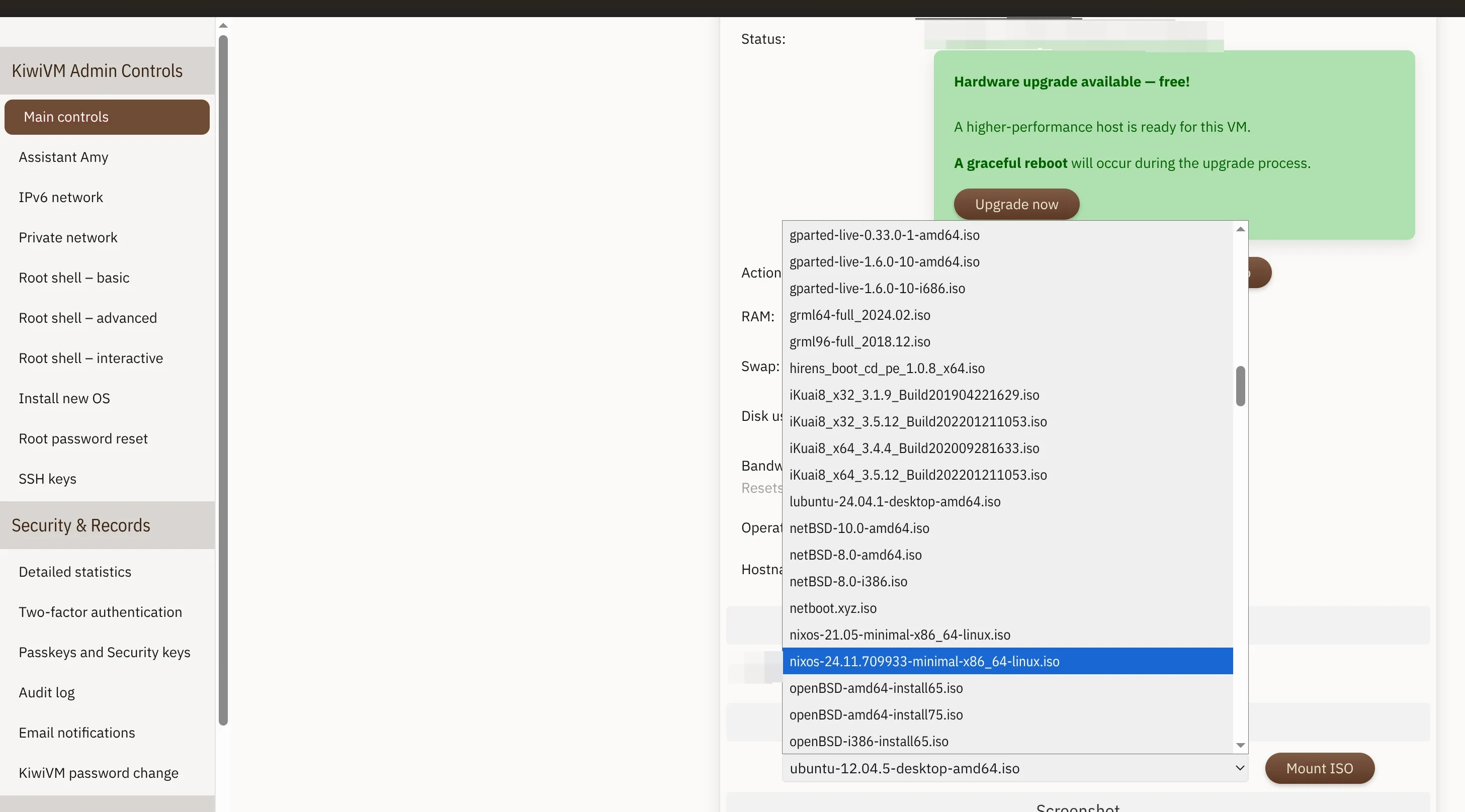Screen dimensions: 1465x812
Task: Go to Install new OS page
Action: tap(64, 399)
